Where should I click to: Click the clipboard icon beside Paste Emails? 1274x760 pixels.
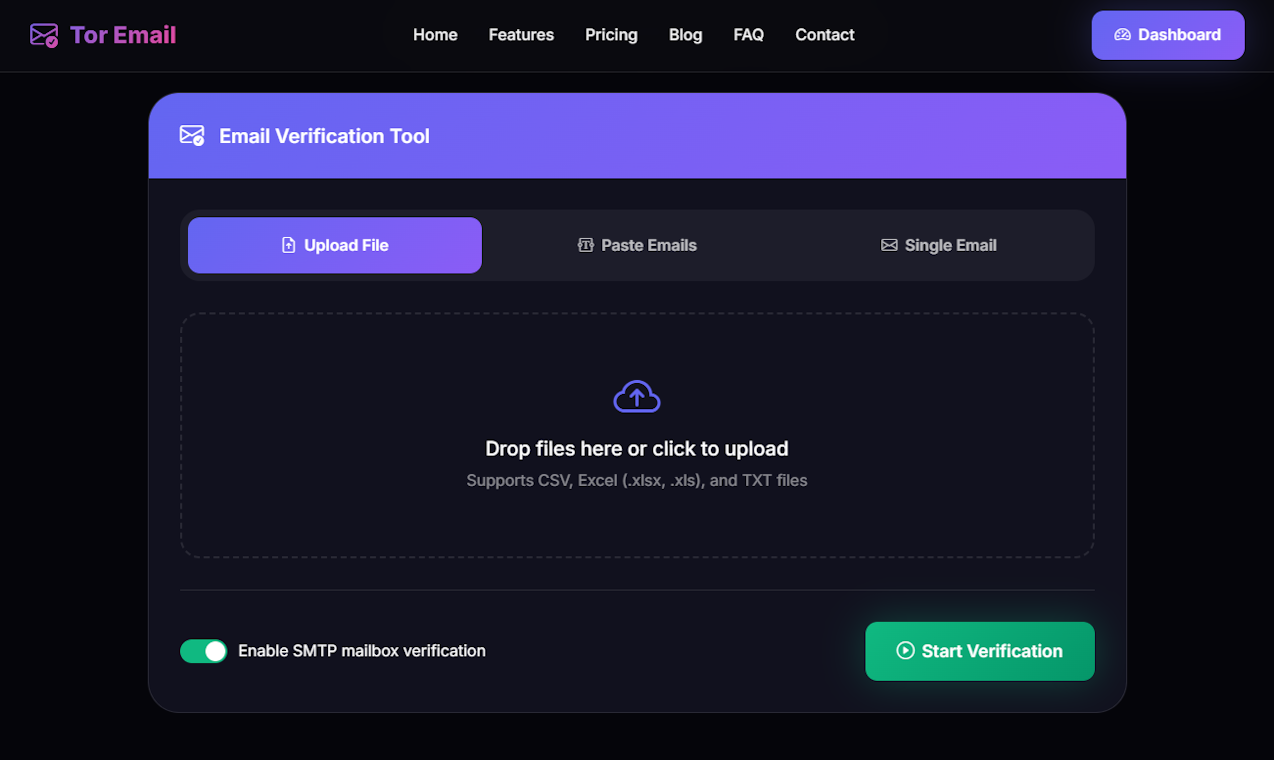[585, 244]
